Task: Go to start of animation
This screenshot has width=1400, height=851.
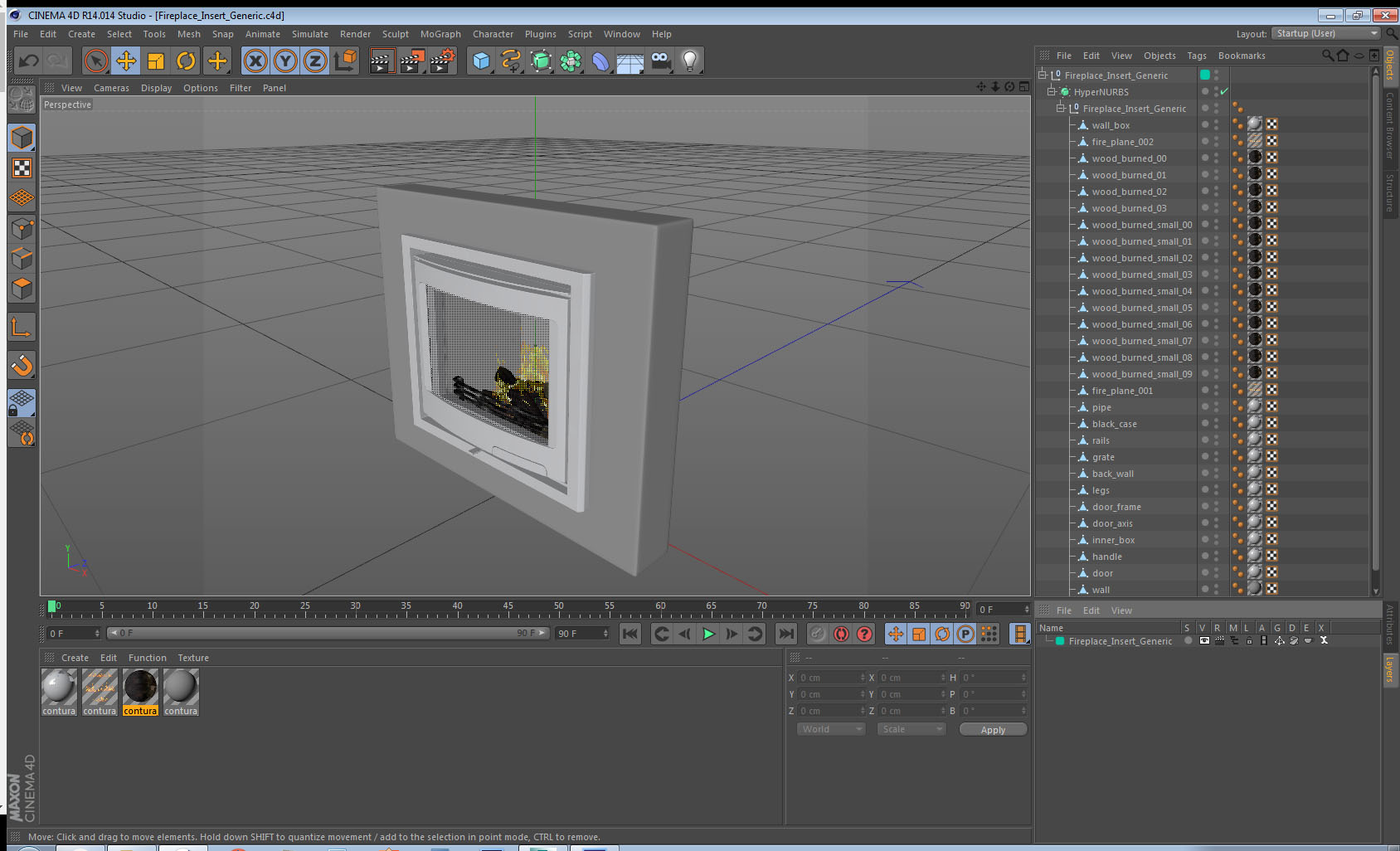Action: (630, 634)
